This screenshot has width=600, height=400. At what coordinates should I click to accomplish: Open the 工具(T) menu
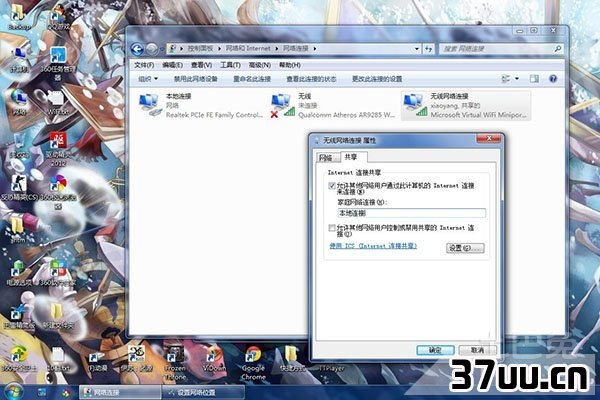[x=230, y=65]
